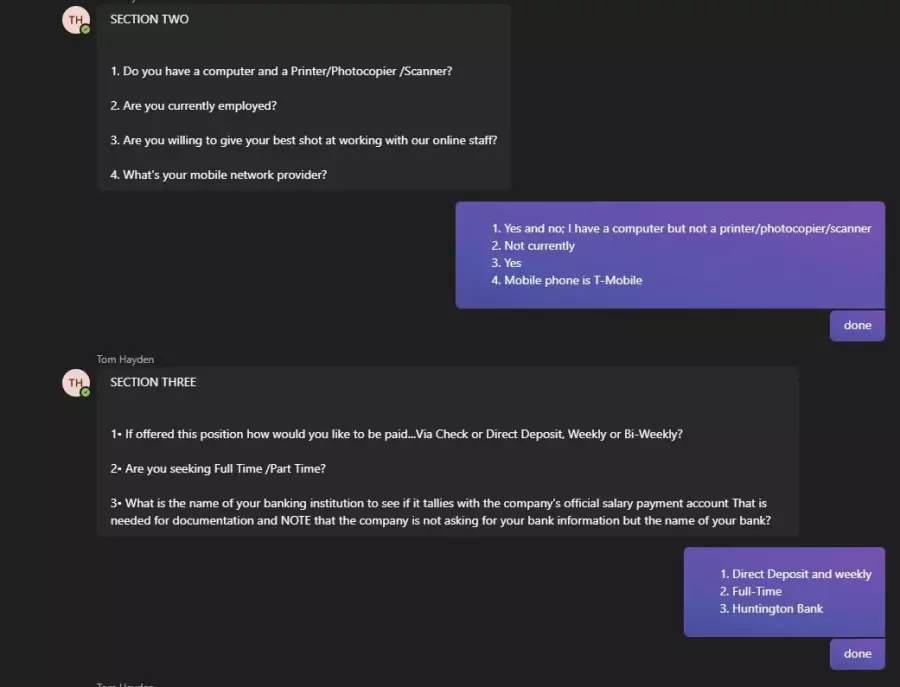Select the Check or Direct Deposit question
The width and height of the screenshot is (900, 687).
[397, 434]
